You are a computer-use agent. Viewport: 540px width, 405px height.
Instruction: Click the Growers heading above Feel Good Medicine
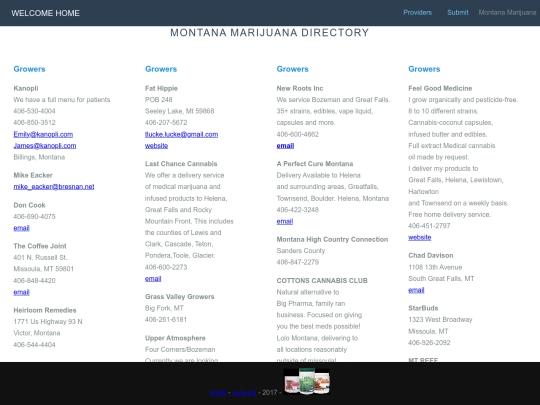coord(424,69)
